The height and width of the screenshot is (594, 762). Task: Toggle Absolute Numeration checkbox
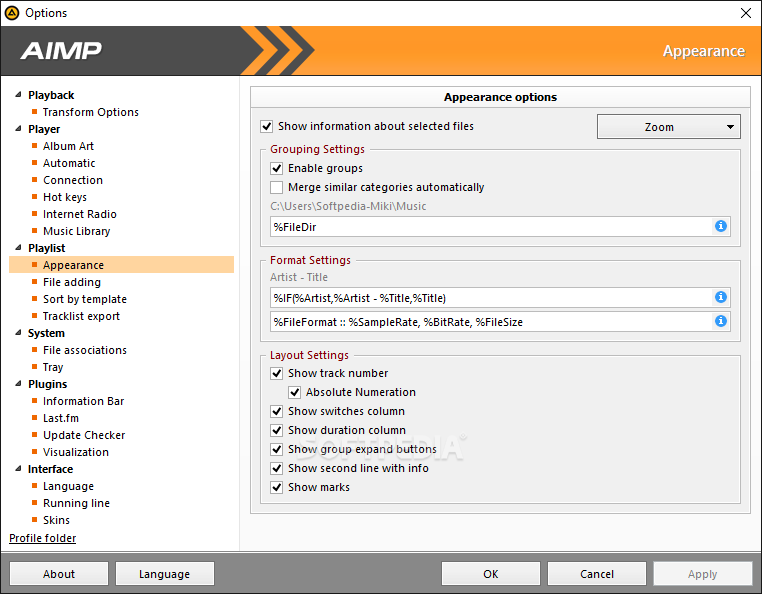click(294, 392)
